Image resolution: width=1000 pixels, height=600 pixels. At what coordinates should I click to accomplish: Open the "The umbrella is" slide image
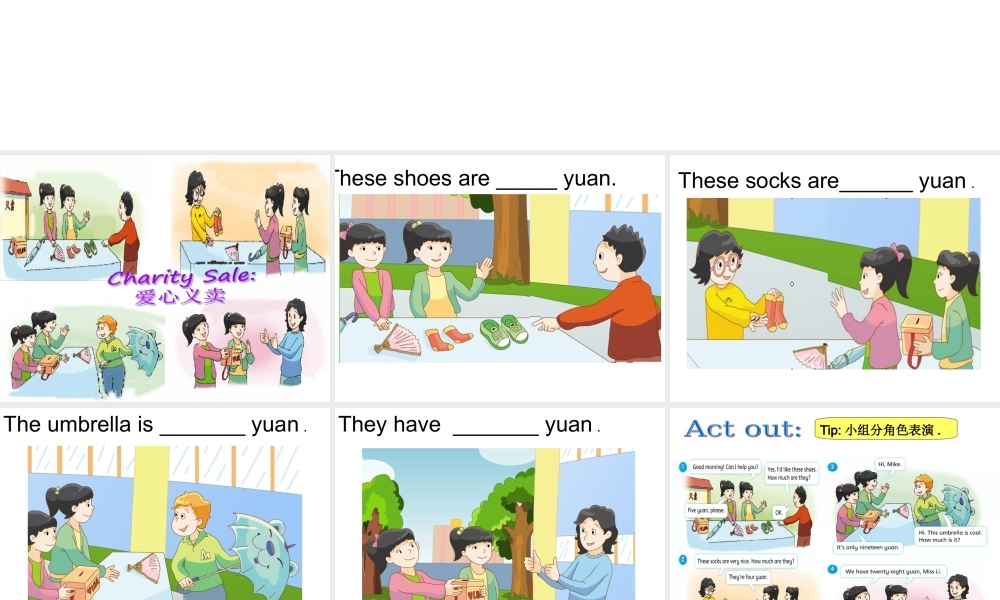point(165,523)
